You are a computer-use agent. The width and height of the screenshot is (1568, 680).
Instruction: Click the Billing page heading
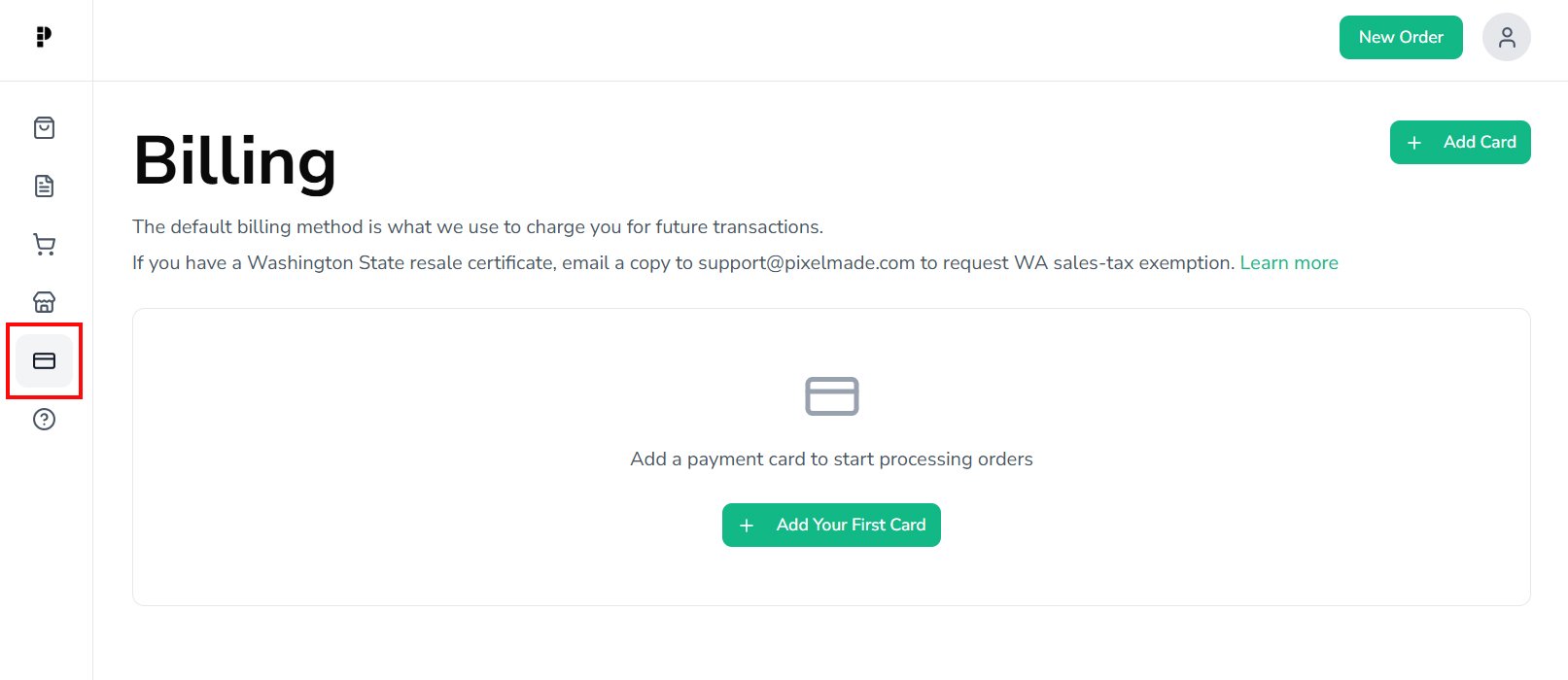point(234,161)
